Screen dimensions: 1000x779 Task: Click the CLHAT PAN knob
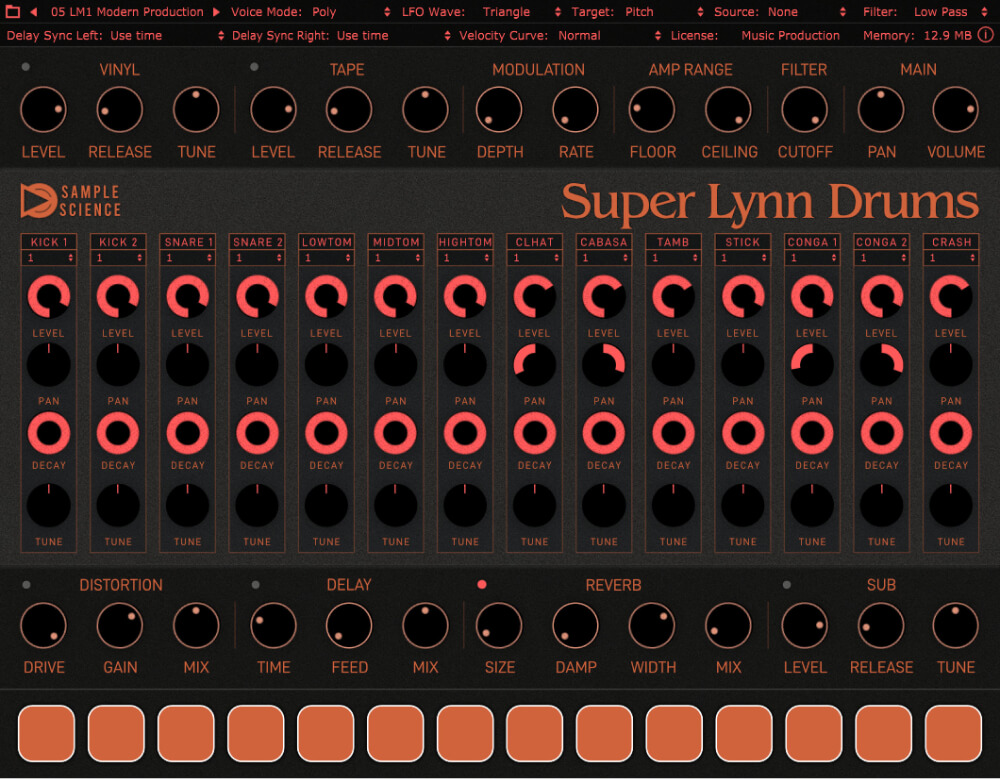click(534, 365)
